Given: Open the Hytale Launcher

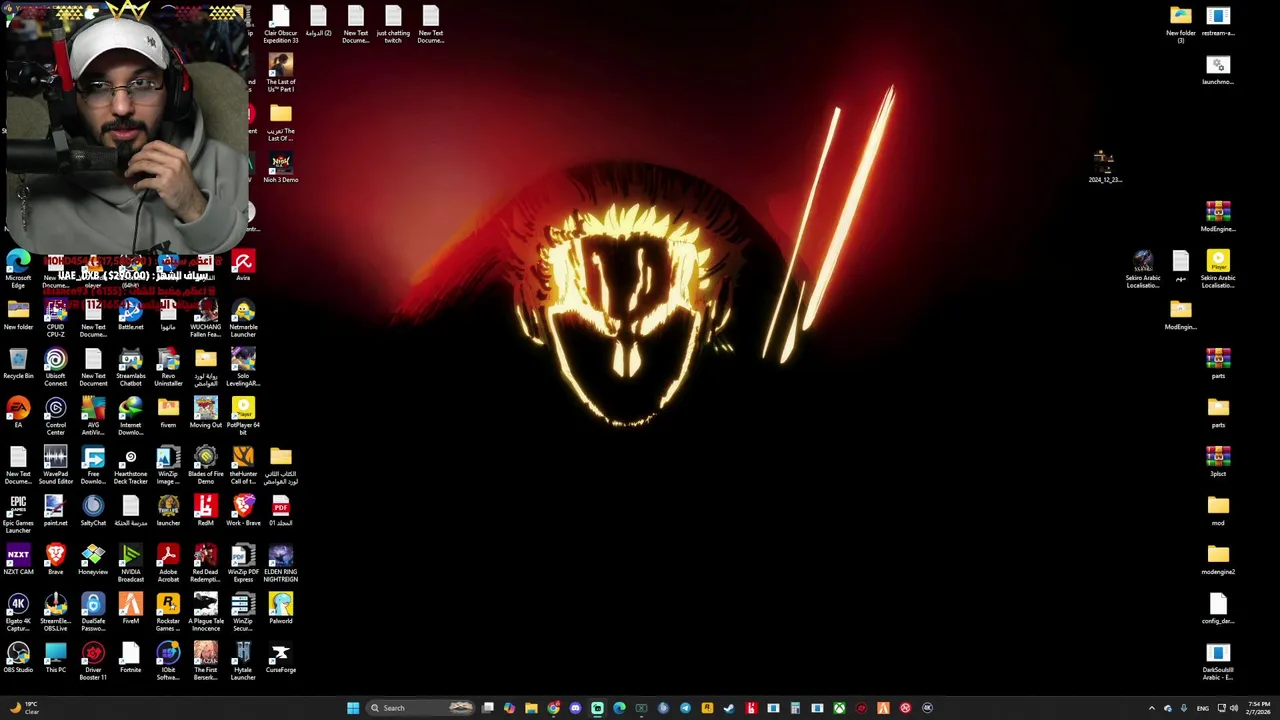Looking at the screenshot, I should point(243,662).
